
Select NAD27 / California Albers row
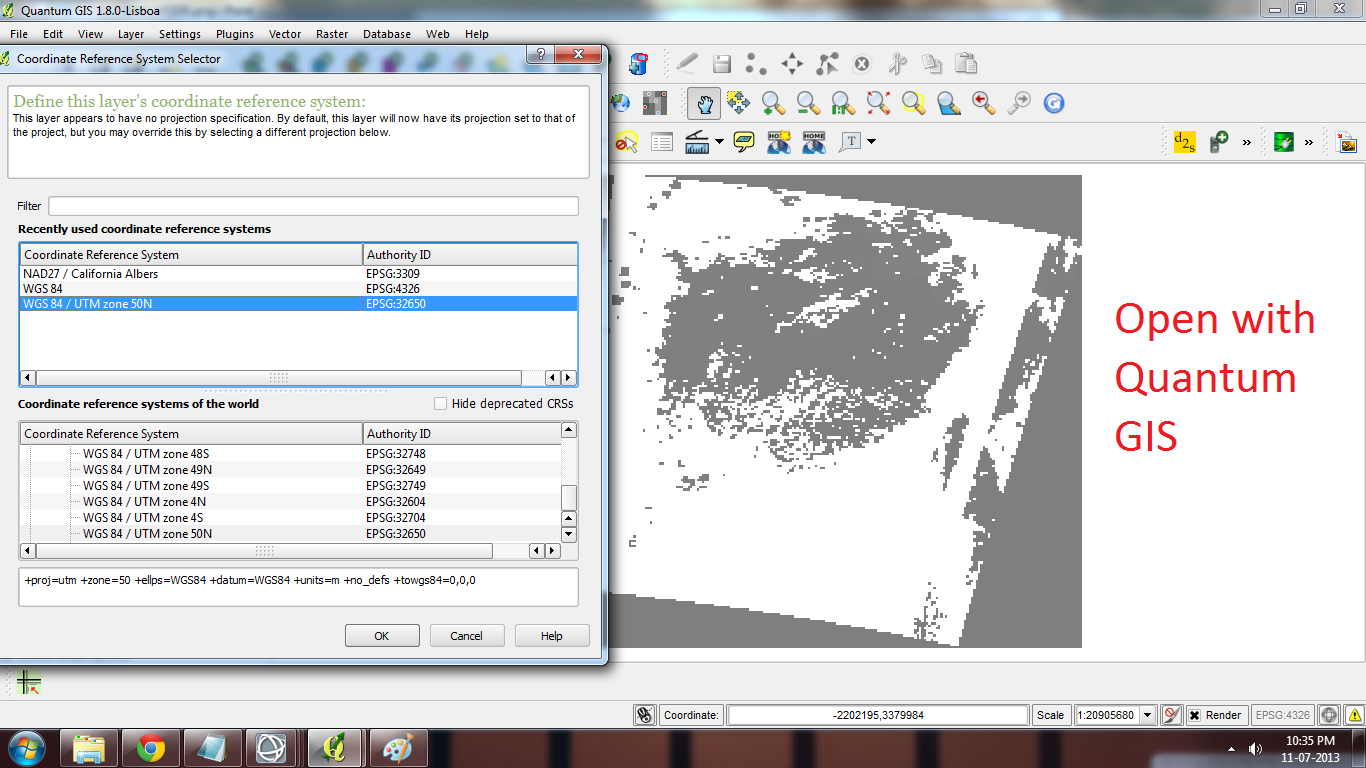click(x=299, y=273)
